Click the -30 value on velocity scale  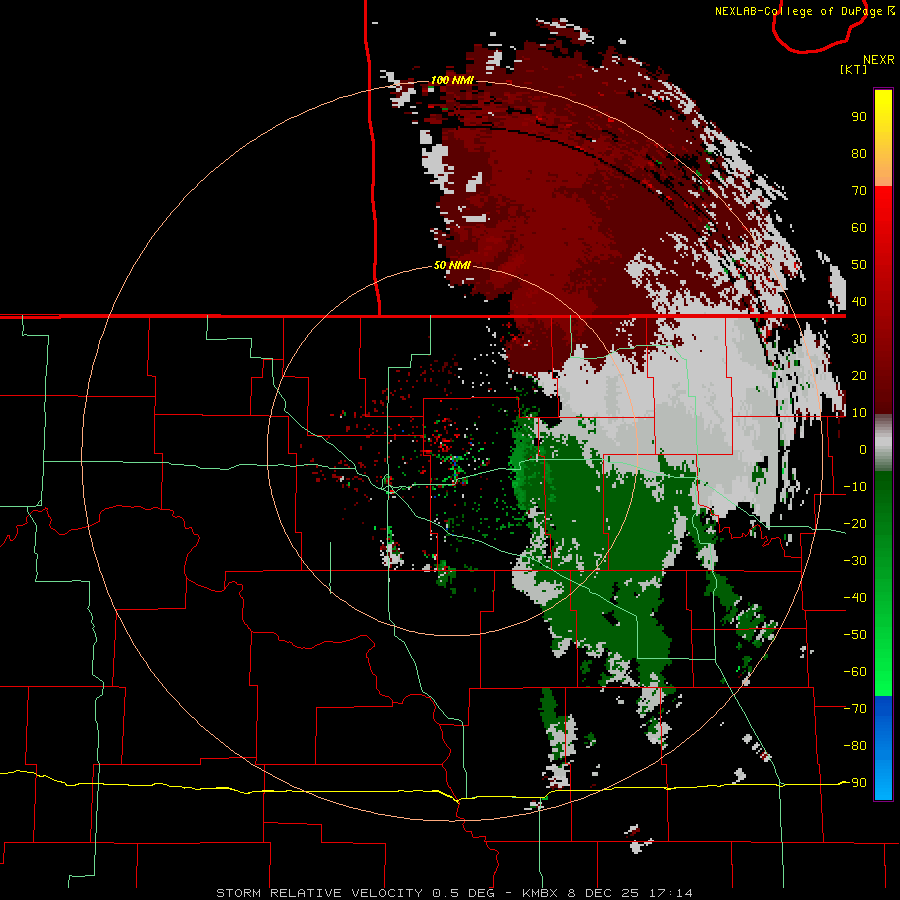click(x=855, y=561)
